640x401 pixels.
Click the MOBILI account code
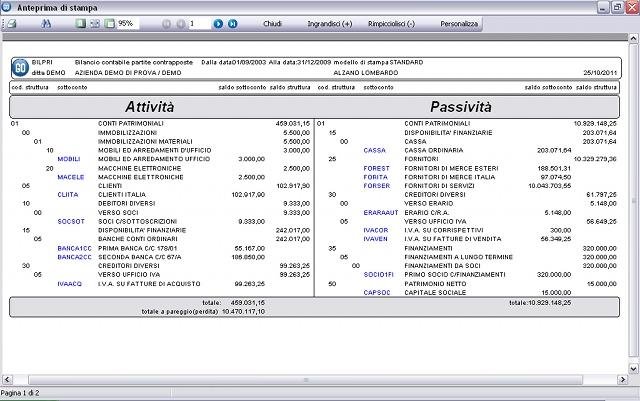[x=69, y=159]
